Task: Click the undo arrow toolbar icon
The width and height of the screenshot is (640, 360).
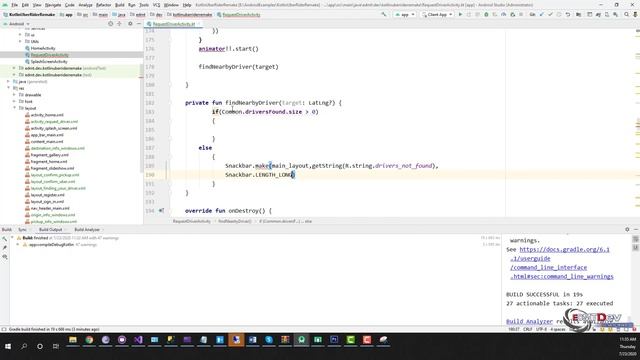Action: click(568, 14)
